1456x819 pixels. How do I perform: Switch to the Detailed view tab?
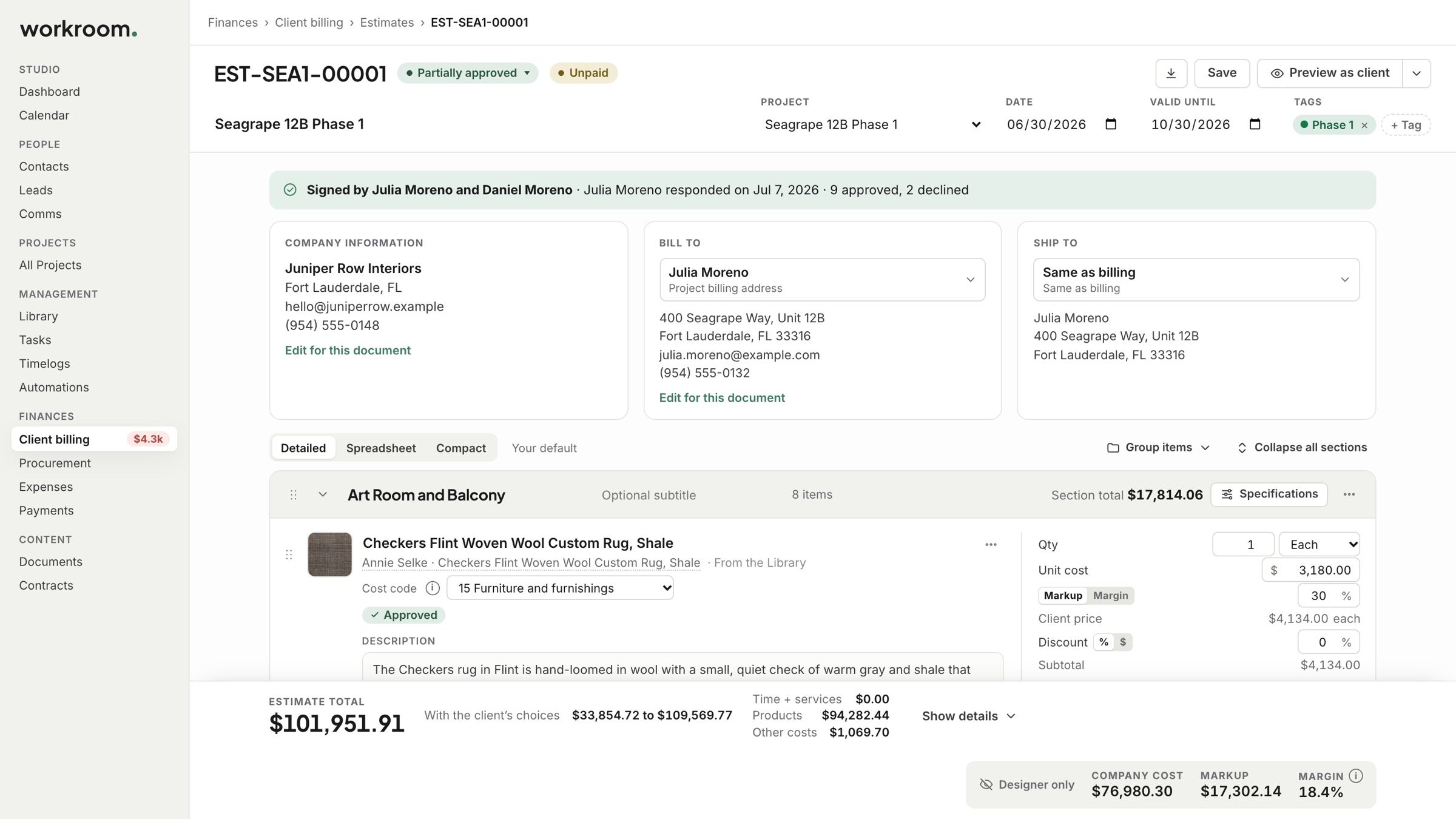click(x=303, y=448)
